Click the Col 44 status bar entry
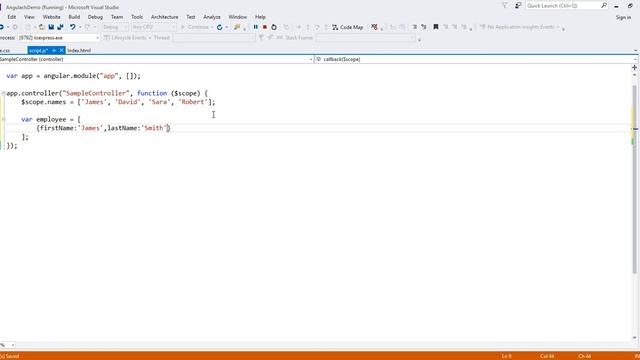640x360 pixels. coord(547,356)
